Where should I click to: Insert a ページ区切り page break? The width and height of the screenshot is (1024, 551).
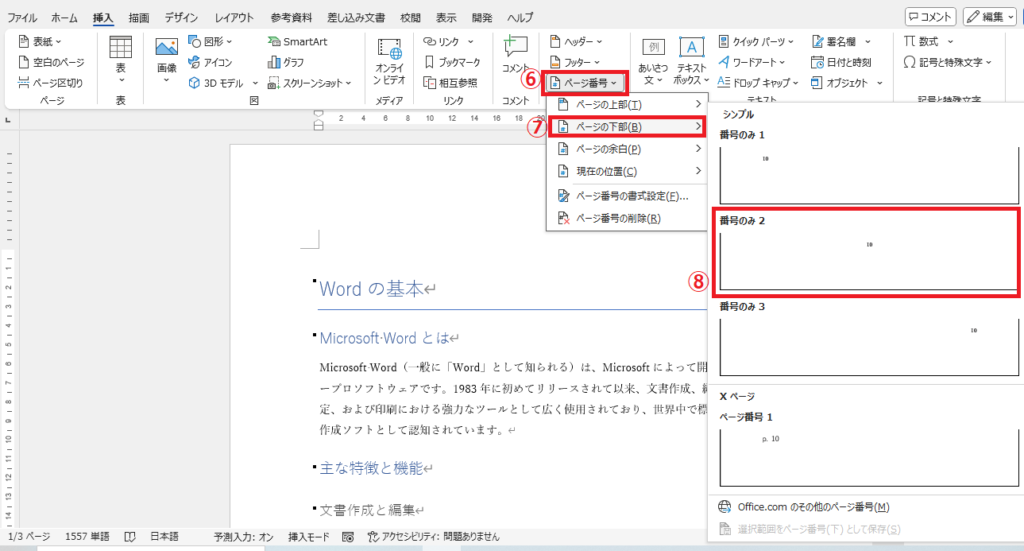50,83
